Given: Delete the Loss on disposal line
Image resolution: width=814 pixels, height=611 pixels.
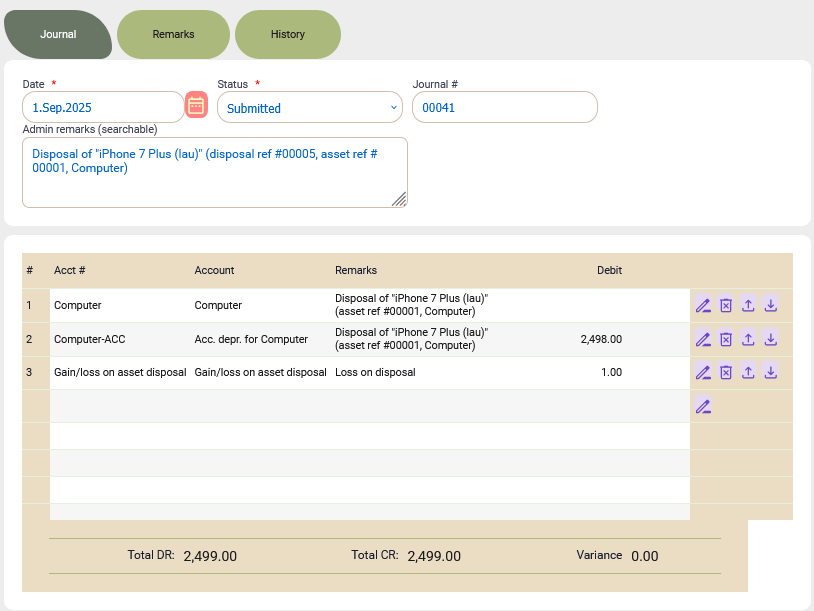Looking at the screenshot, I should [726, 372].
